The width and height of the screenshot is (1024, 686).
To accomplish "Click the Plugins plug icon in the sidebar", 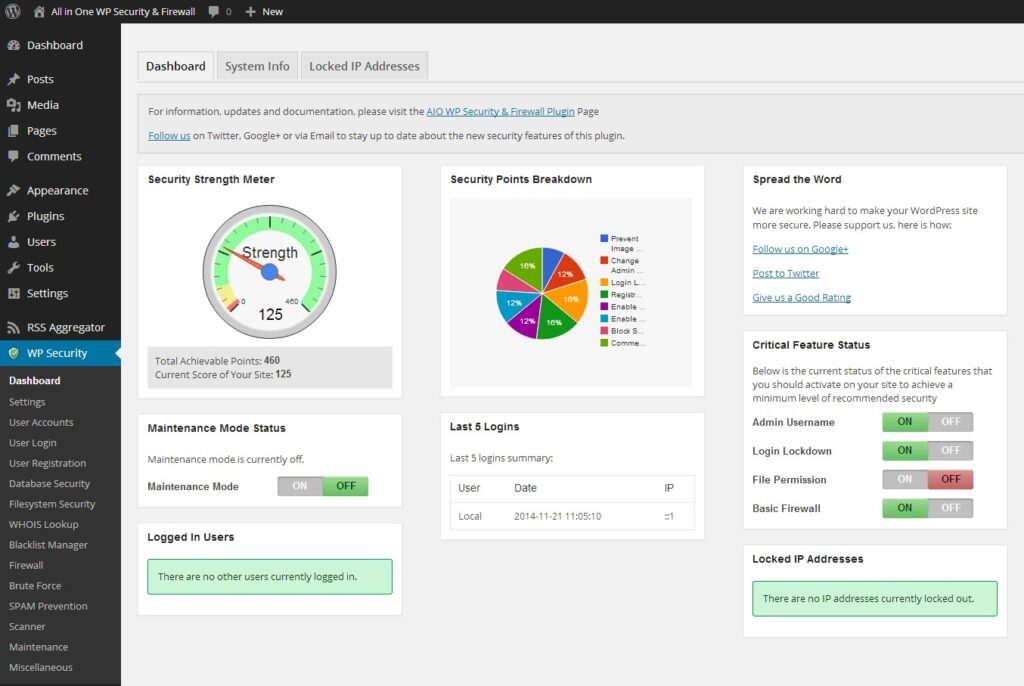I will point(14,216).
